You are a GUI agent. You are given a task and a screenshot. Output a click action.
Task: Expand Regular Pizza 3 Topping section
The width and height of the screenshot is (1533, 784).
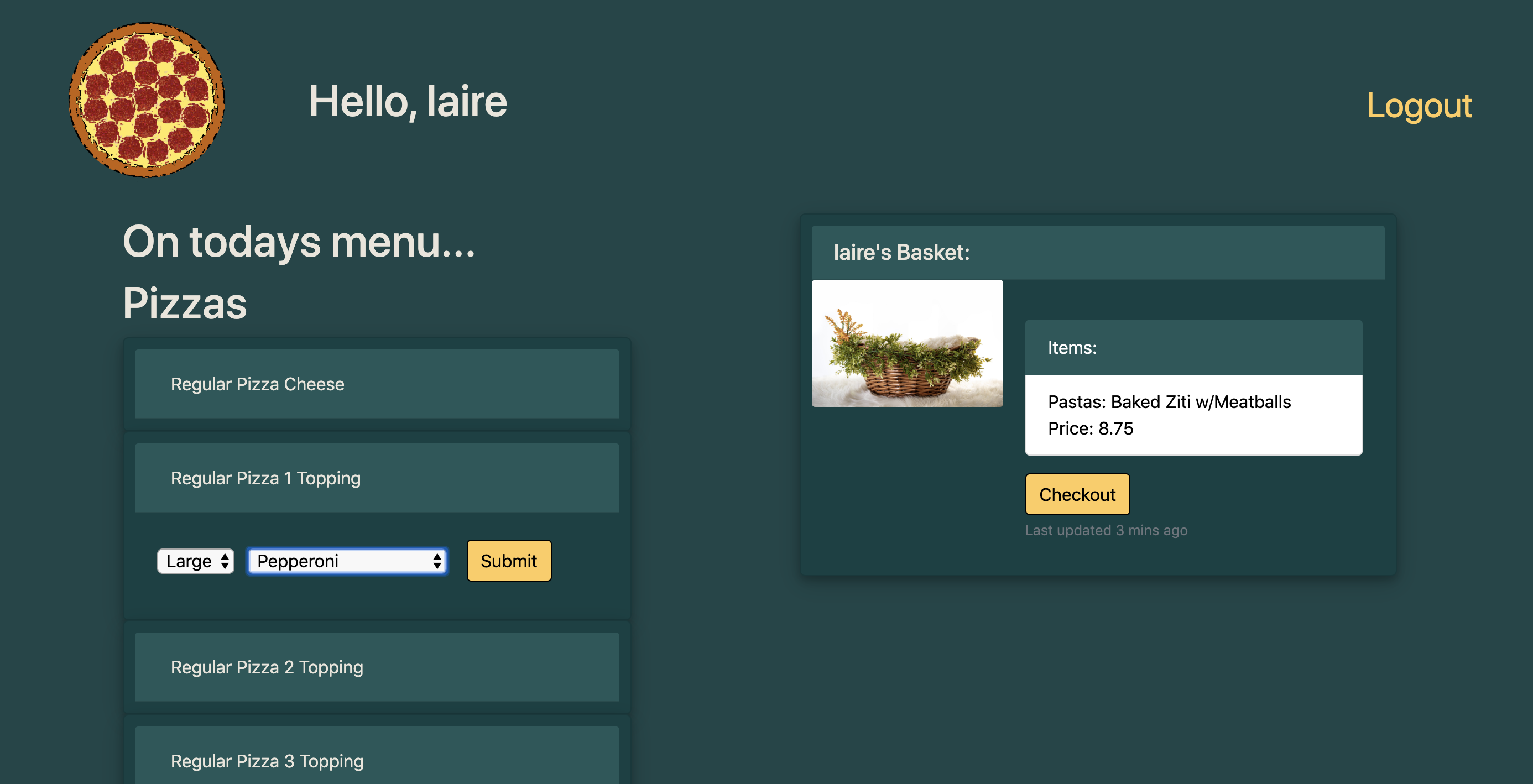[376, 760]
